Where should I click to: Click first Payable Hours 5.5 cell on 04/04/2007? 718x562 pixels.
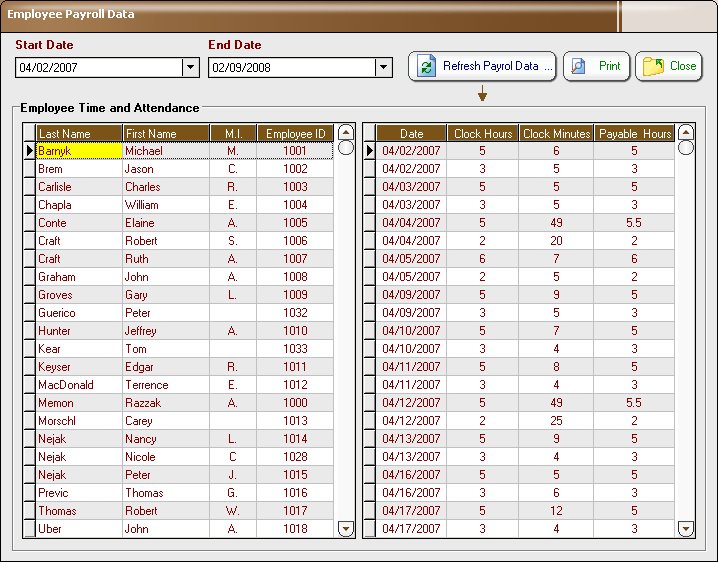coord(635,223)
